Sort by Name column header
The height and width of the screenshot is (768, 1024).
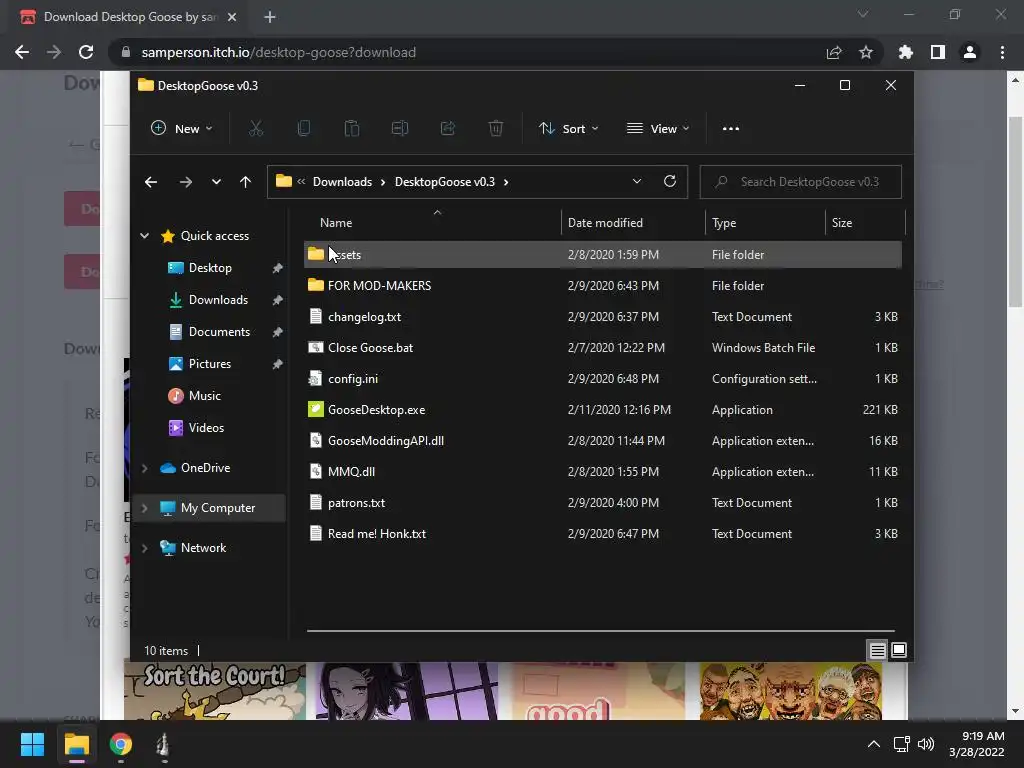[x=432, y=223]
